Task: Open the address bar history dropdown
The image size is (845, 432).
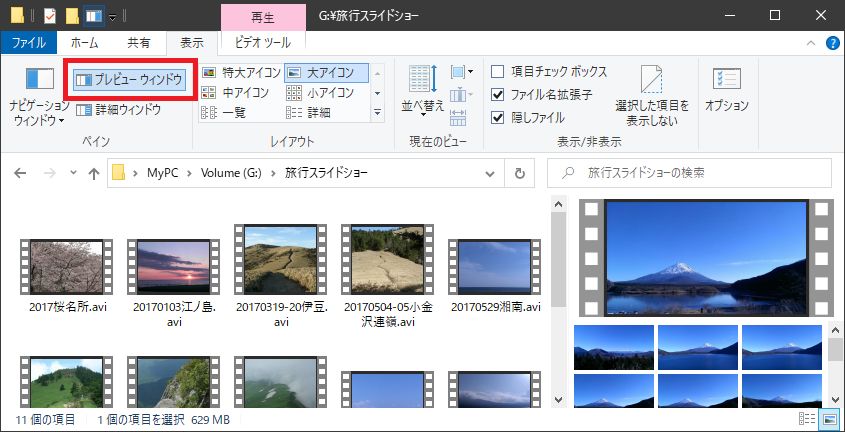Action: click(x=490, y=173)
